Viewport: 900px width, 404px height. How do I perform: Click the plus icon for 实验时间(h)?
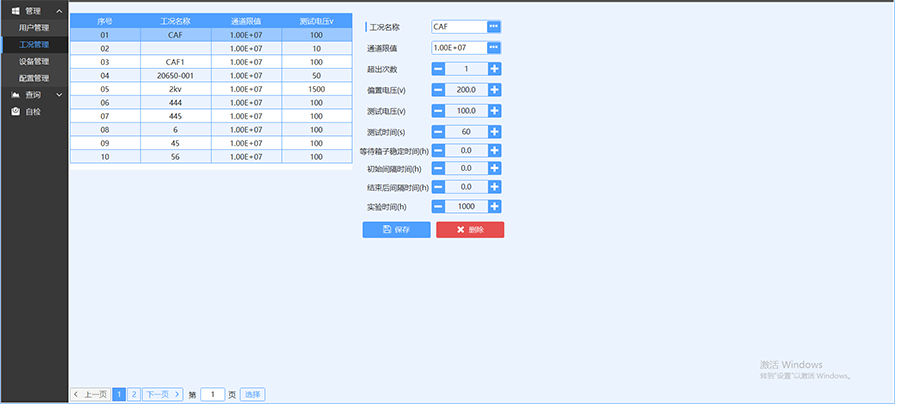[495, 206]
